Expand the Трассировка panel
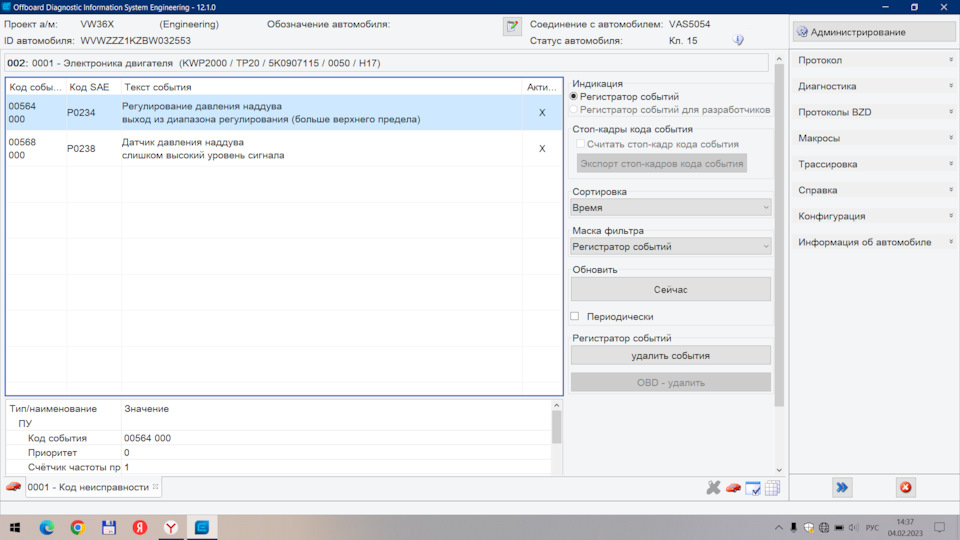The height and width of the screenshot is (540, 960). pyautogui.click(x=874, y=164)
